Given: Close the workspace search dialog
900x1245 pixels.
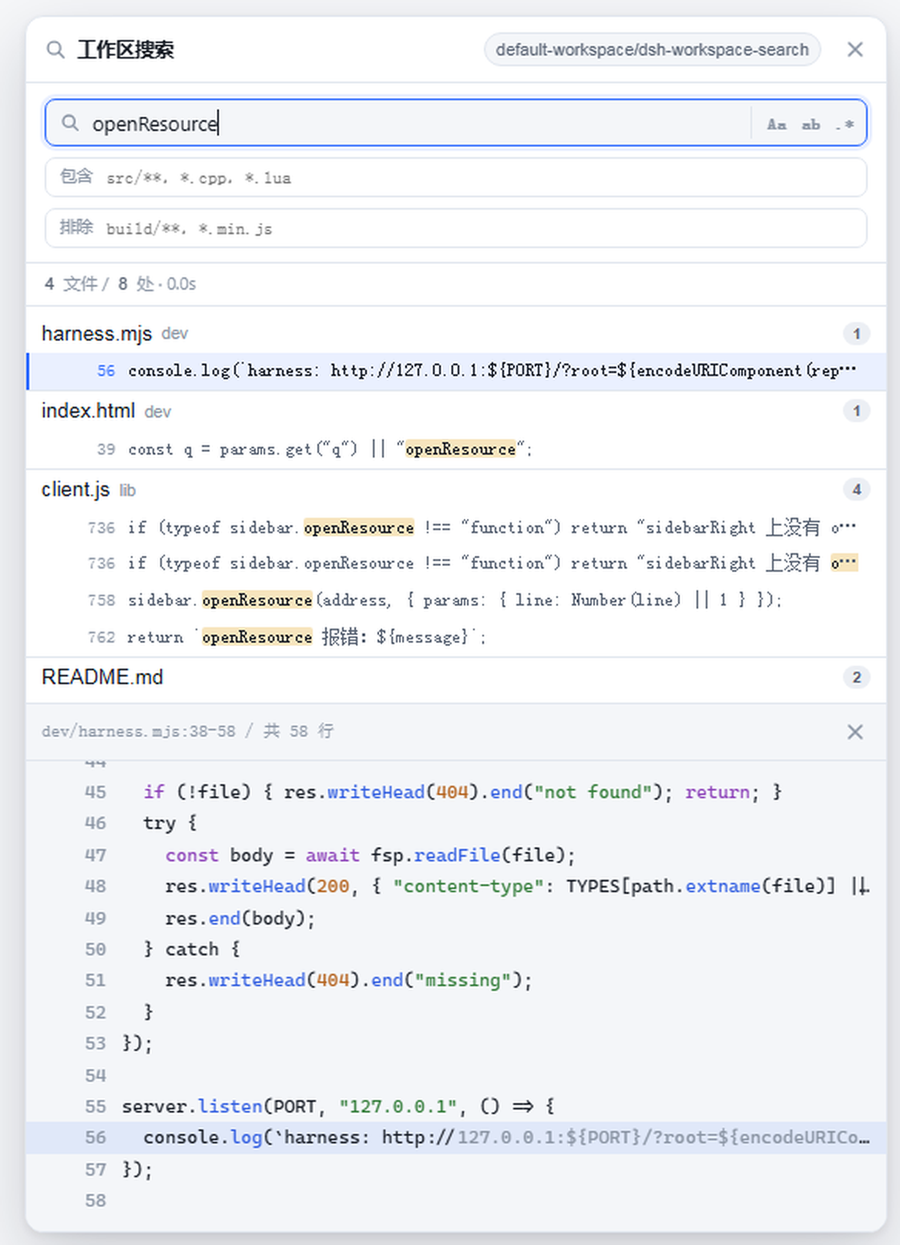Looking at the screenshot, I should [x=855, y=49].
